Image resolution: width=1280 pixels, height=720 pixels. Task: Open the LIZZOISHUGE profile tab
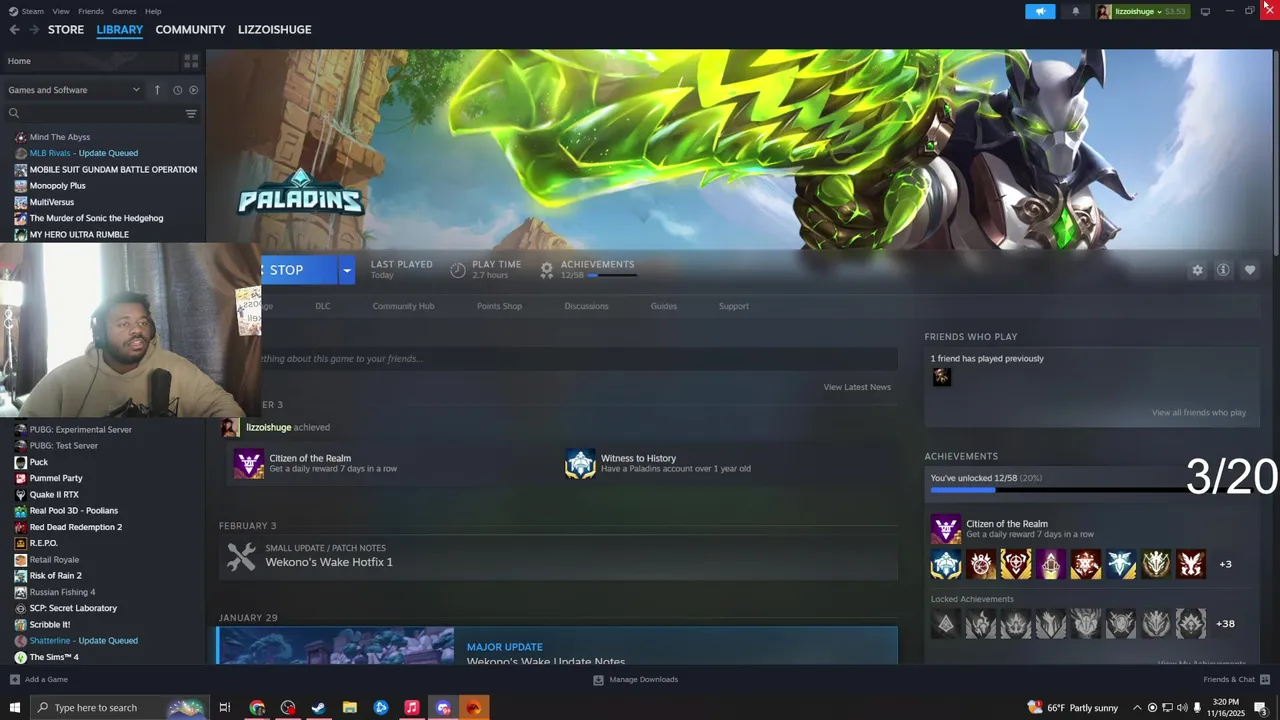[274, 30]
